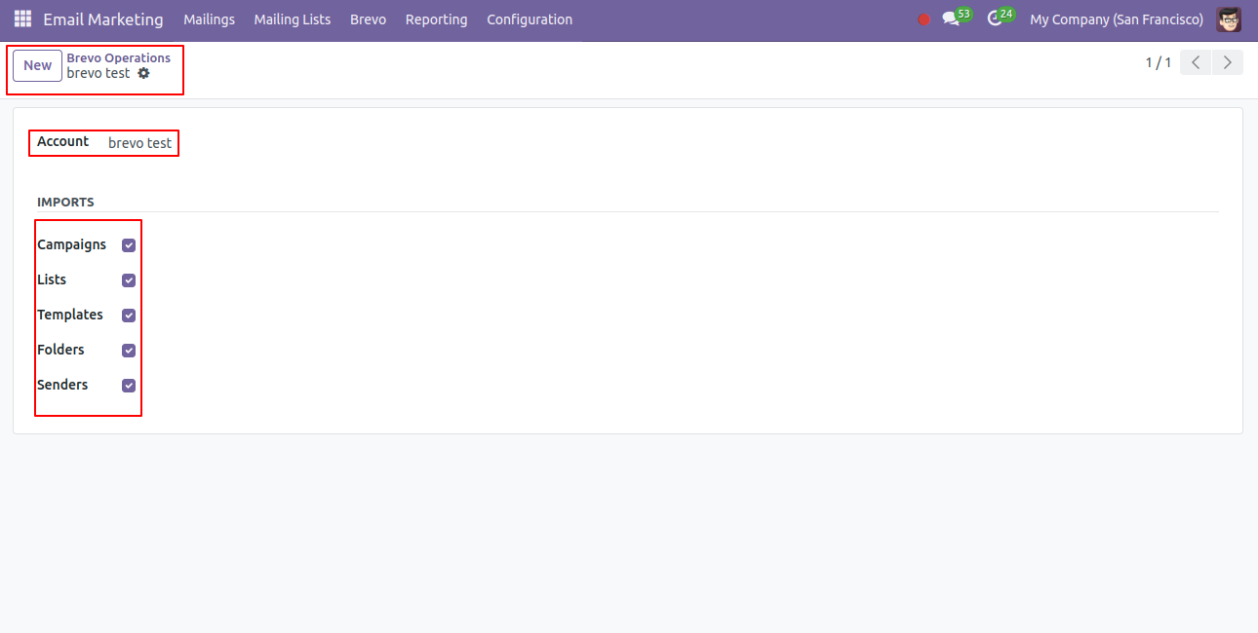Screen dimensions: 1258x633
Task: Go to next record arrow
Action: [1227, 63]
